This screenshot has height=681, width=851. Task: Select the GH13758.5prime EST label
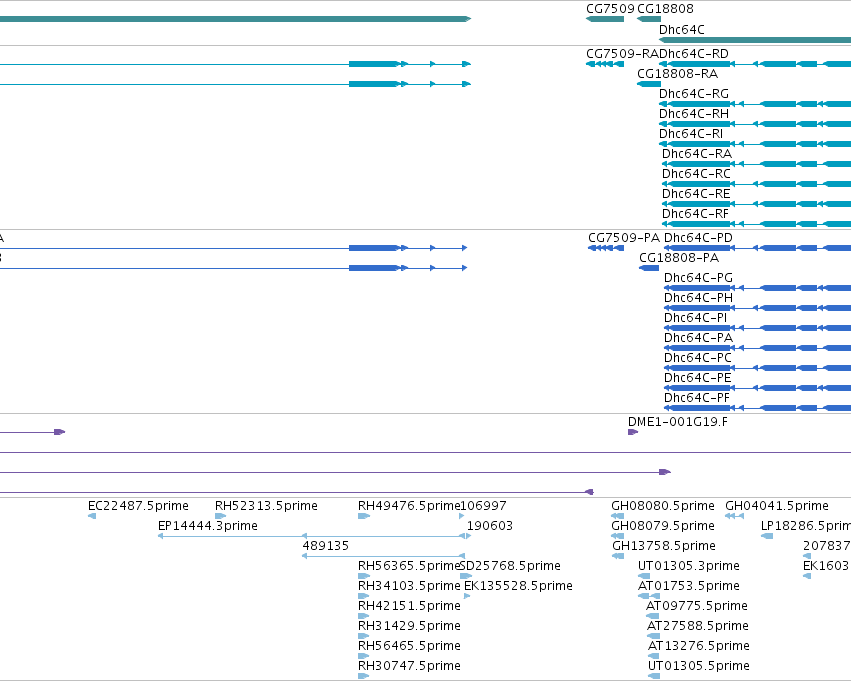(664, 546)
